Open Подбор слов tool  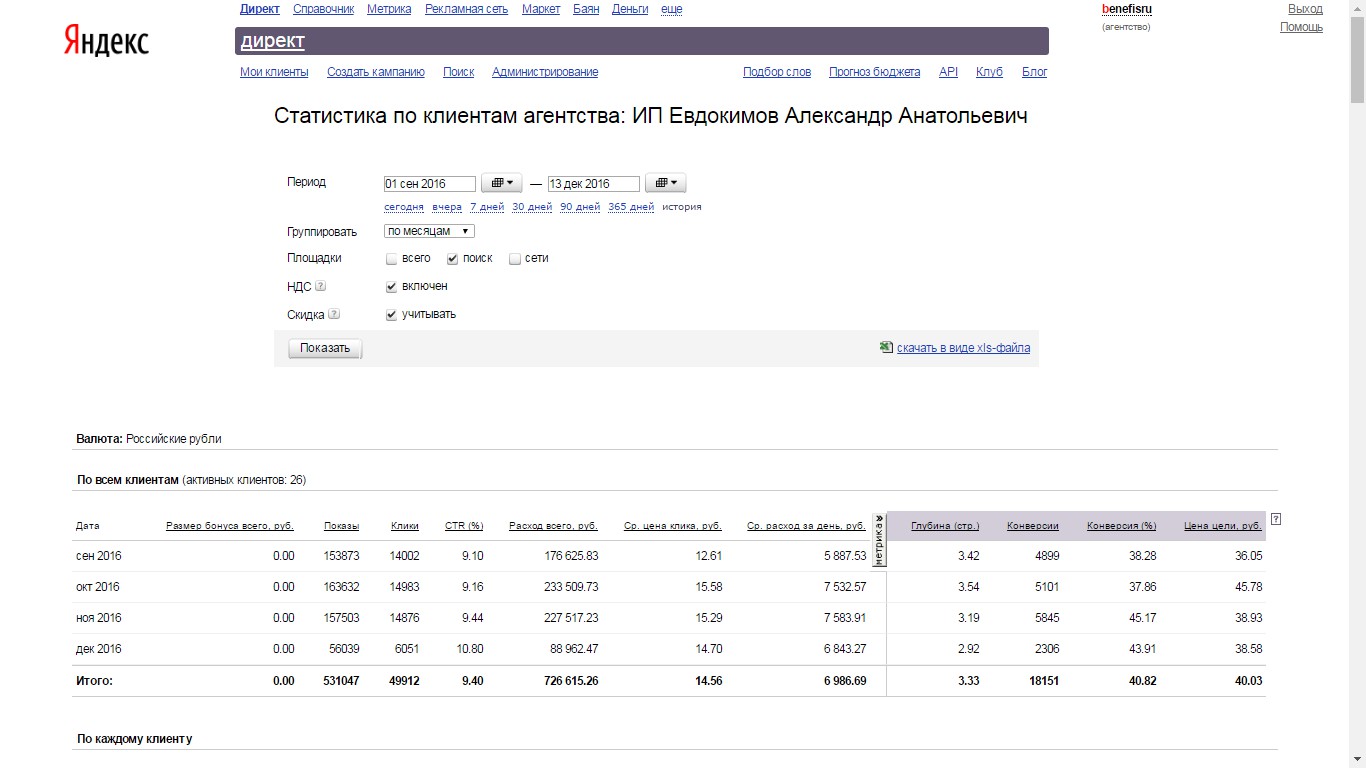pyautogui.click(x=777, y=72)
